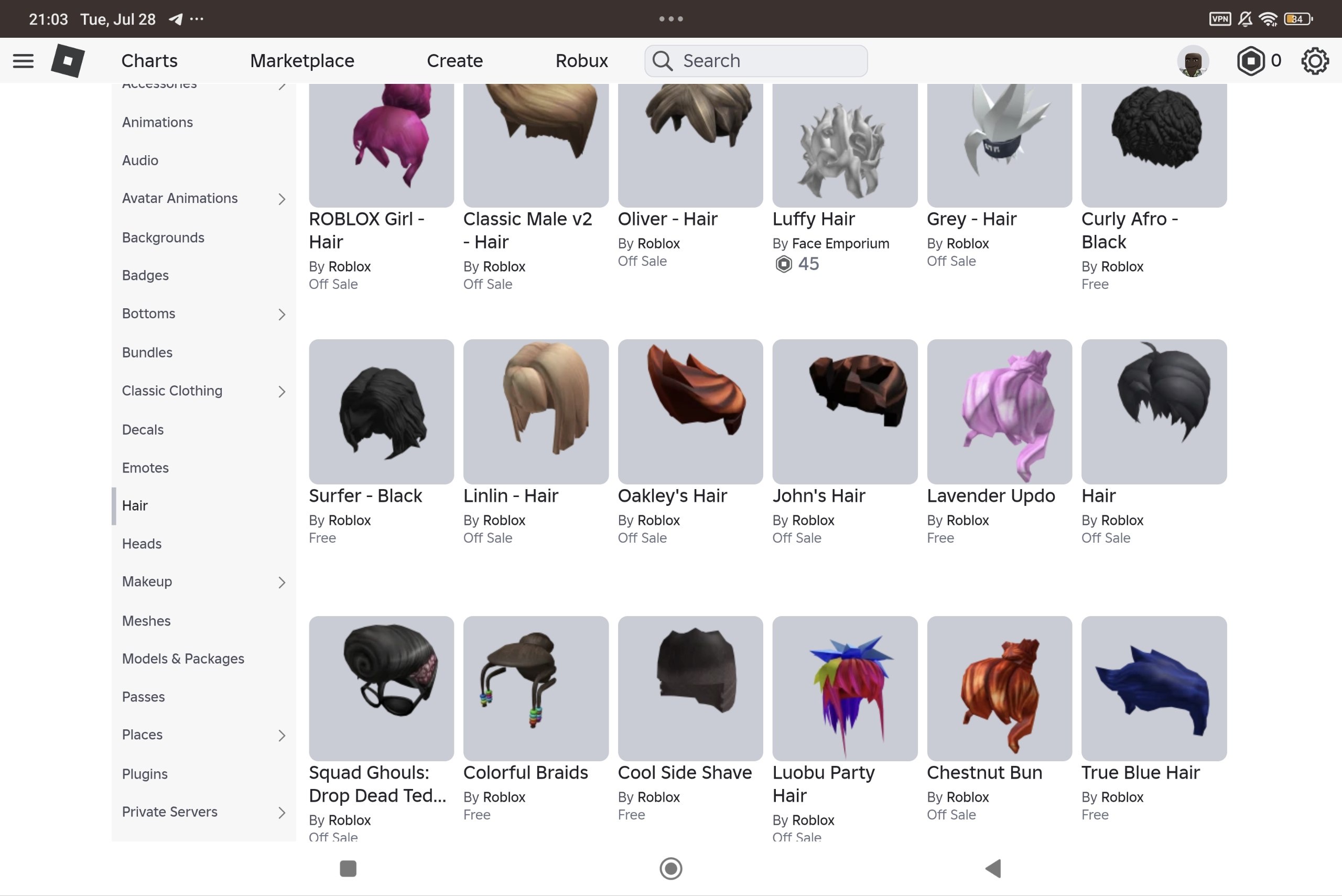Click Roblox creator under Cool Side Shave
The image size is (1342, 896).
click(659, 797)
